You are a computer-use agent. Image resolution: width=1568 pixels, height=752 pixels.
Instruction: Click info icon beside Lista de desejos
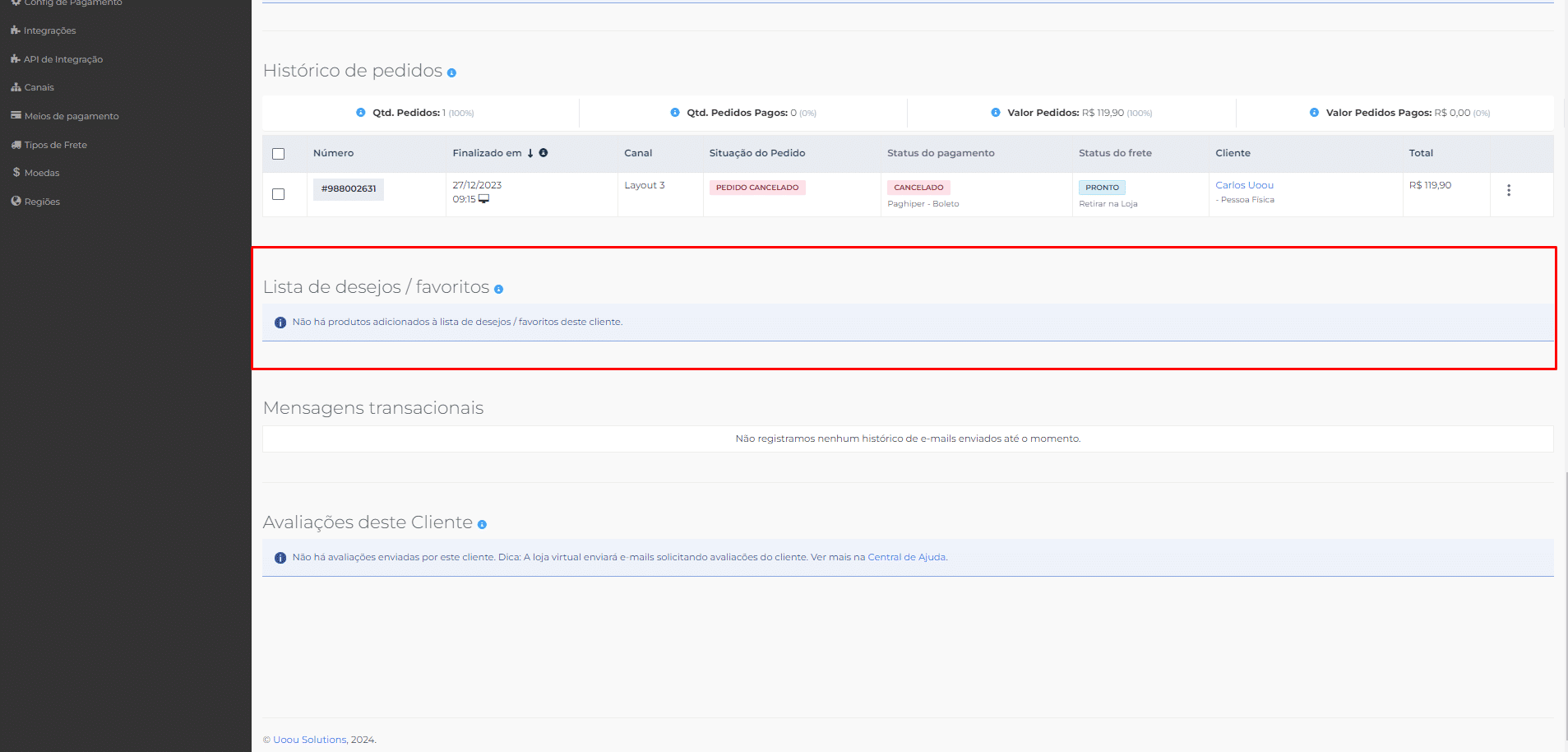[x=498, y=290]
